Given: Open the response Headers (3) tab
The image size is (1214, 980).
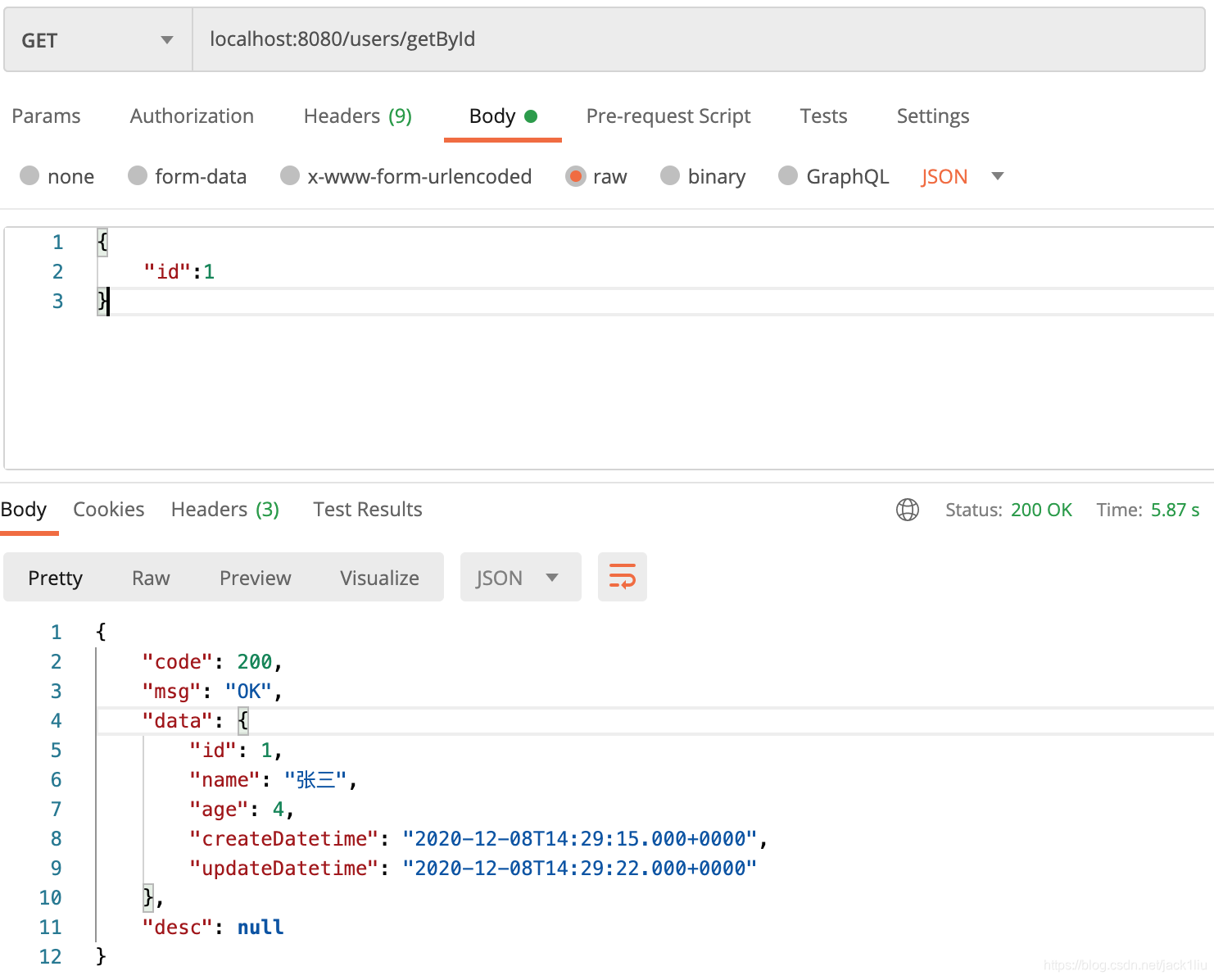Looking at the screenshot, I should (225, 510).
